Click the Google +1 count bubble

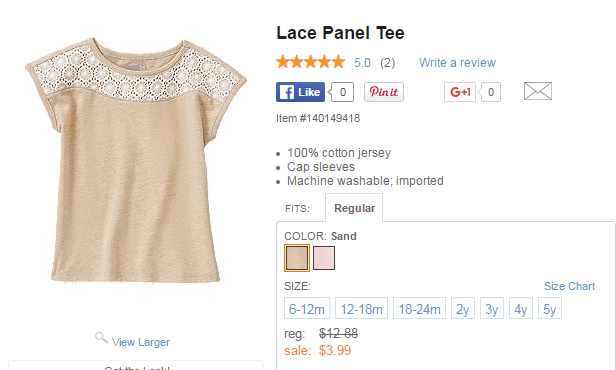[490, 92]
